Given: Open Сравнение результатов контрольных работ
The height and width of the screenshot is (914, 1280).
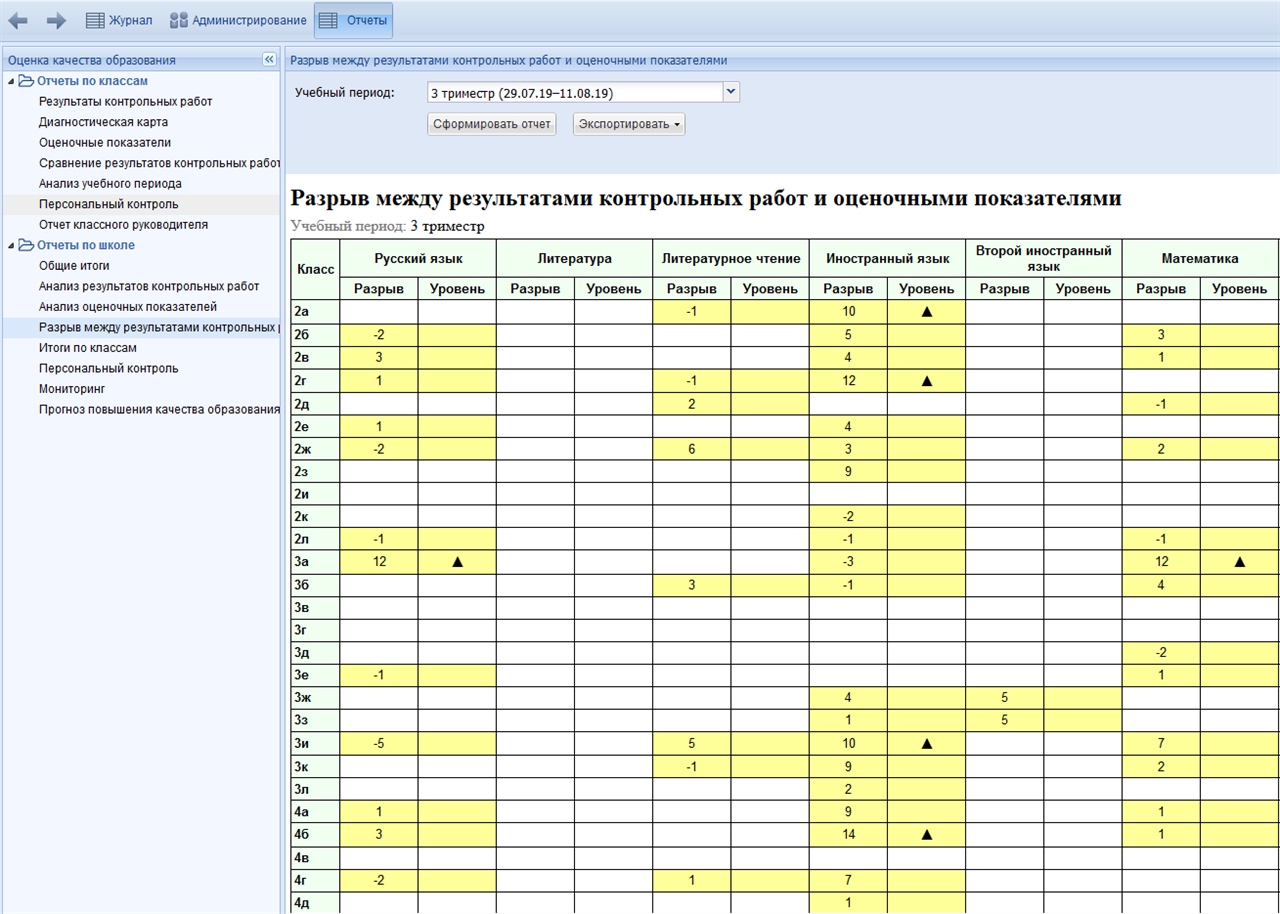Looking at the screenshot, I should point(159,163).
